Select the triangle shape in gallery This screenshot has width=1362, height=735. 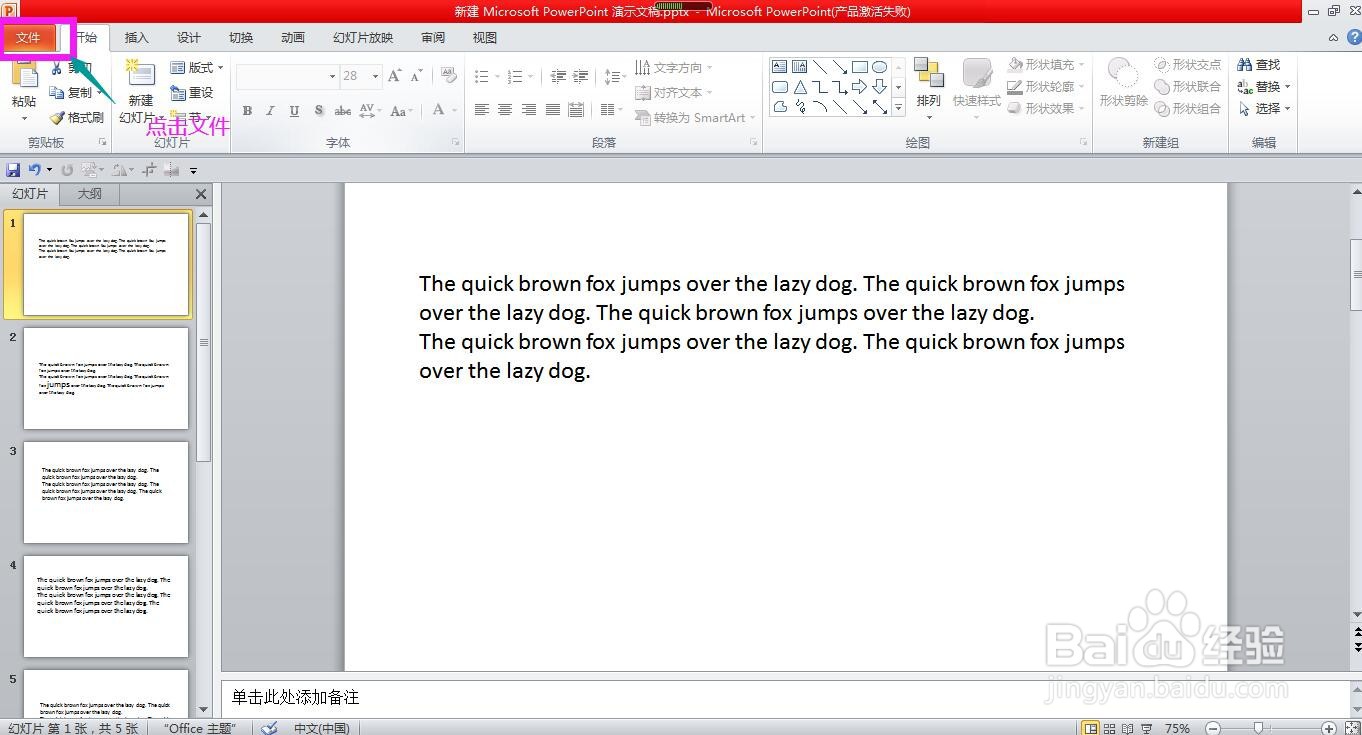(800, 87)
